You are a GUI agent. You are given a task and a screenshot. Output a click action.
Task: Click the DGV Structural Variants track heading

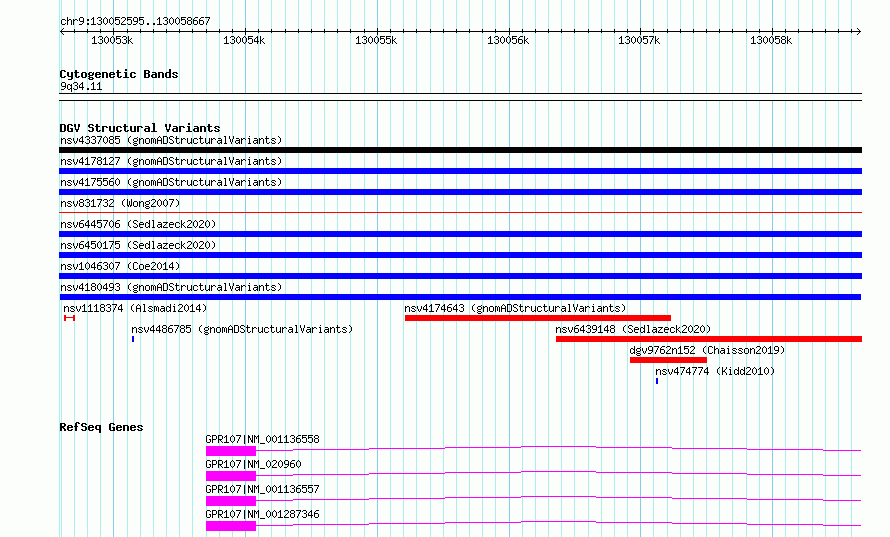tap(140, 128)
